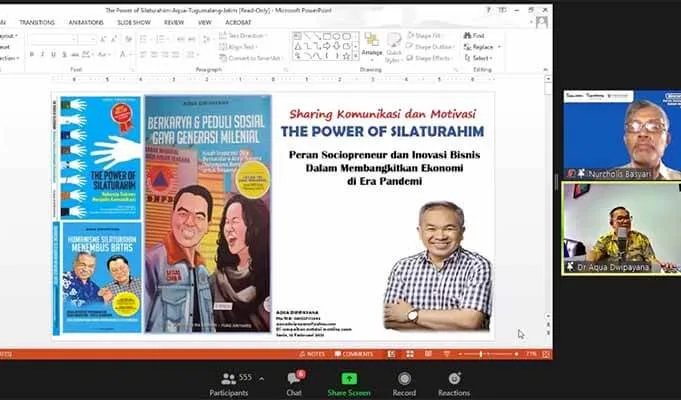
Task: Open the Arrange menu
Action: pos(372,47)
